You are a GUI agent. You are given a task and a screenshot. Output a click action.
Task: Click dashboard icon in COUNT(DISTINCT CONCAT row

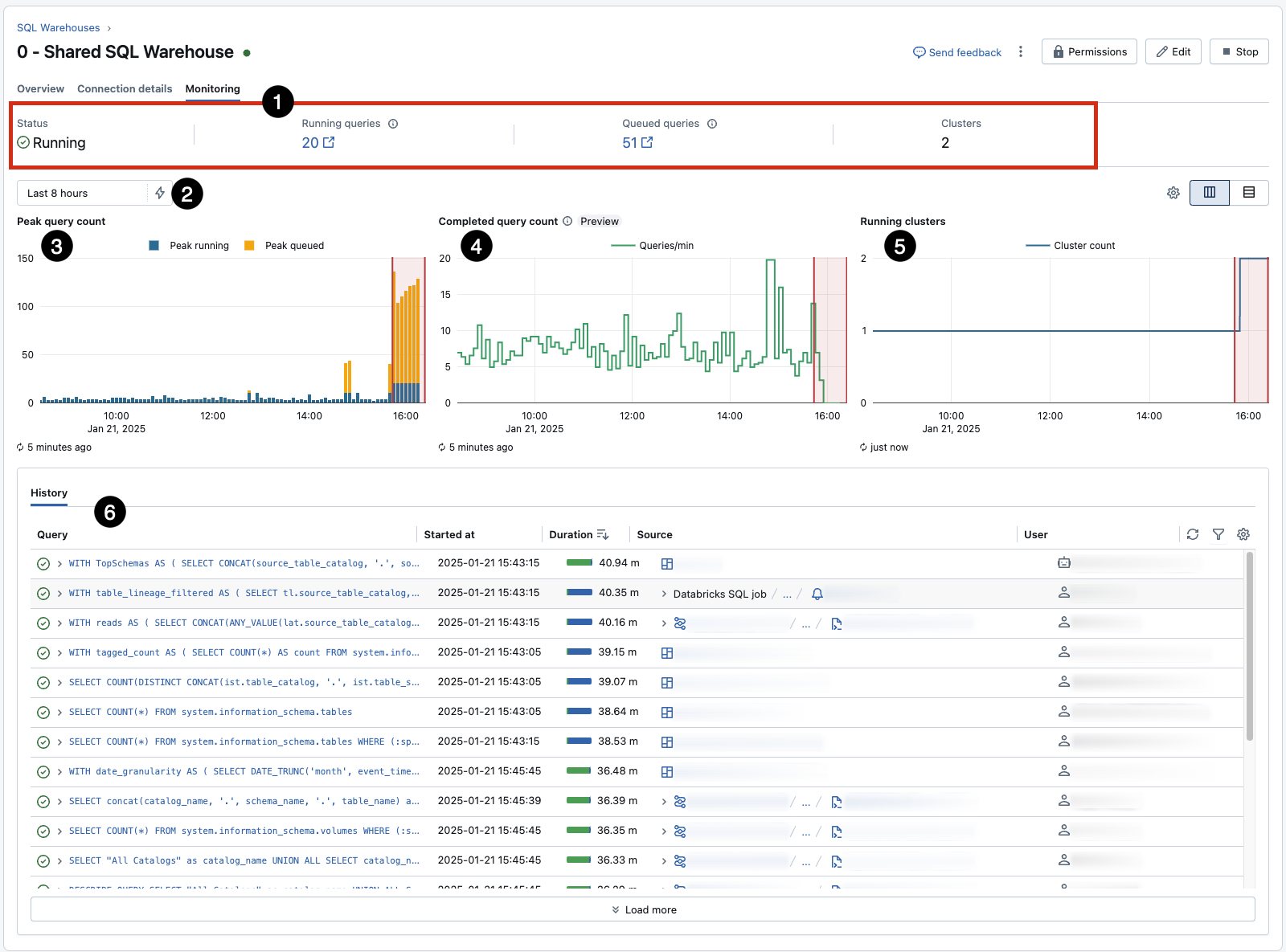point(667,683)
